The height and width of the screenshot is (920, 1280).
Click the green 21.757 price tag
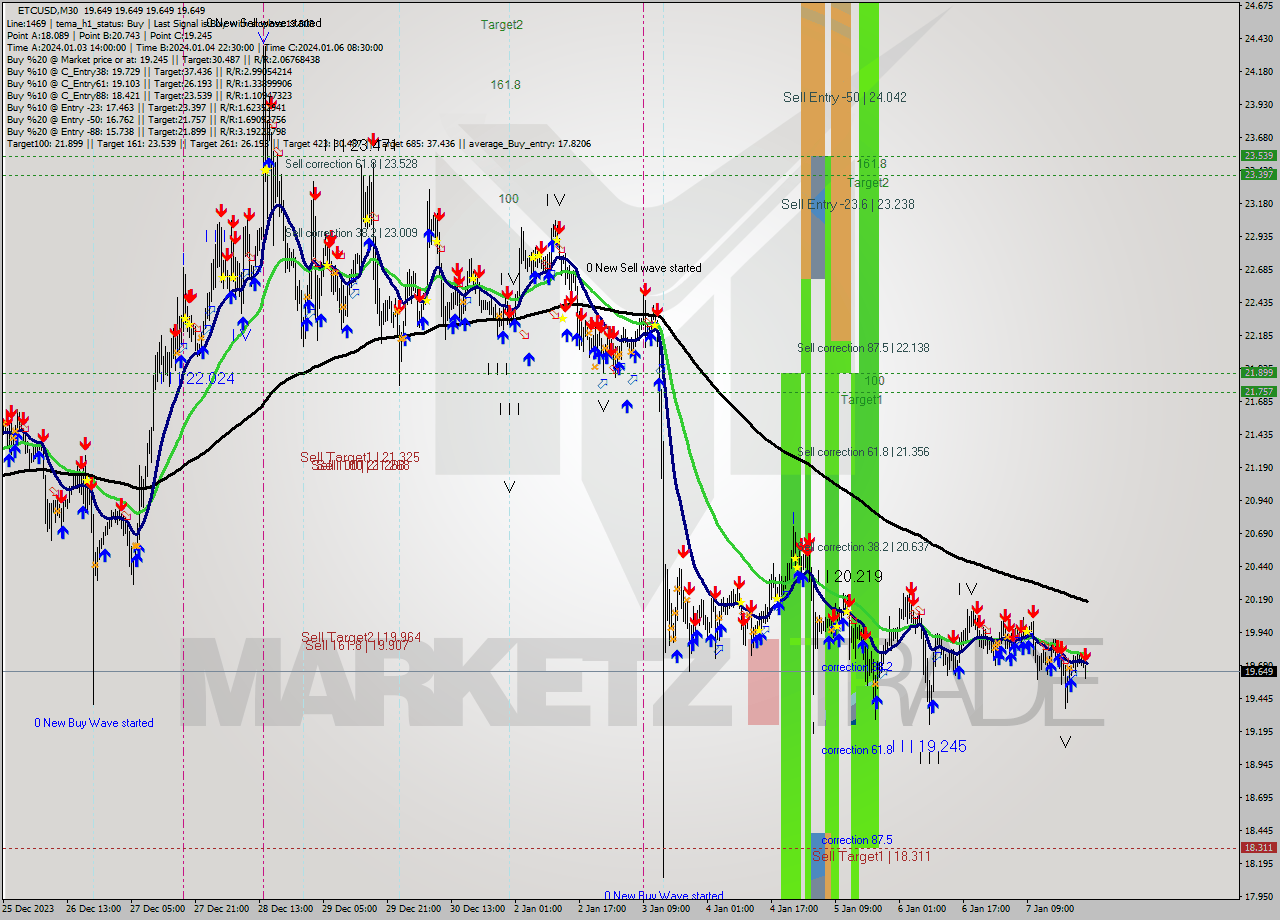[x=1258, y=391]
